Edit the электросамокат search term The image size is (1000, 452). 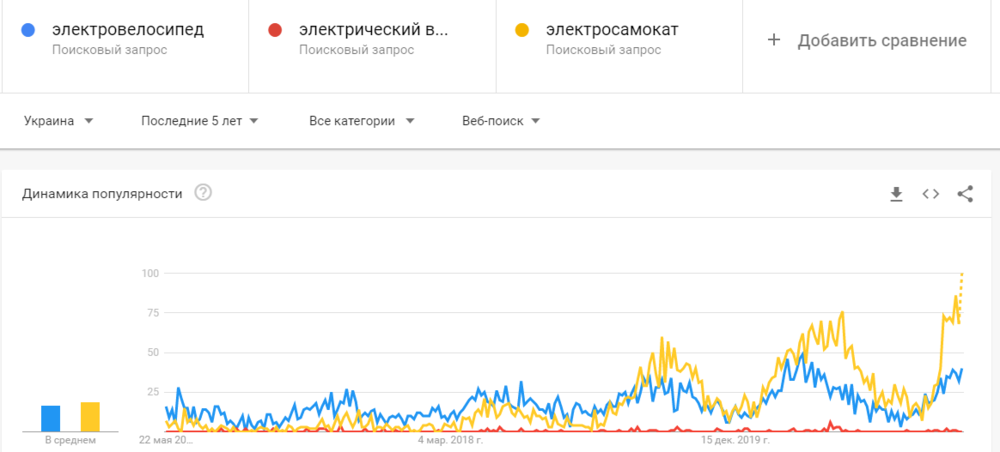pyautogui.click(x=612, y=30)
